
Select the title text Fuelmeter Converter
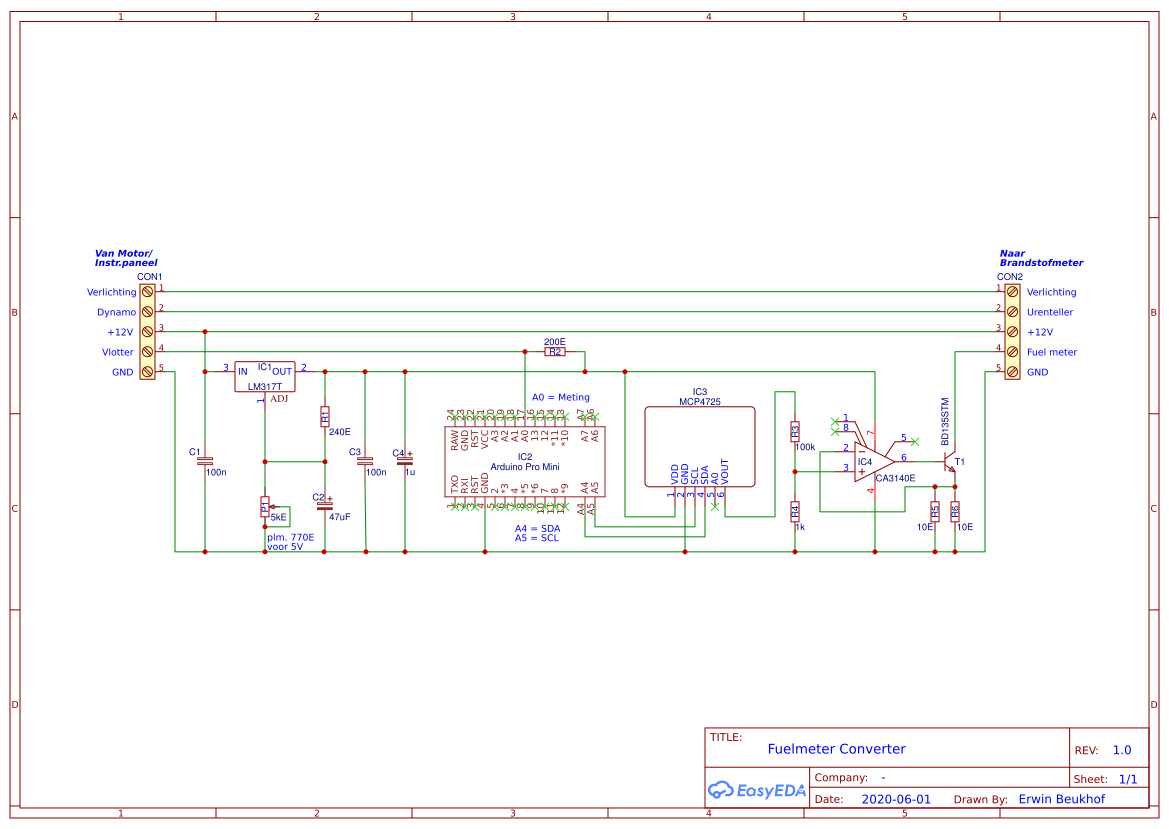click(837, 748)
